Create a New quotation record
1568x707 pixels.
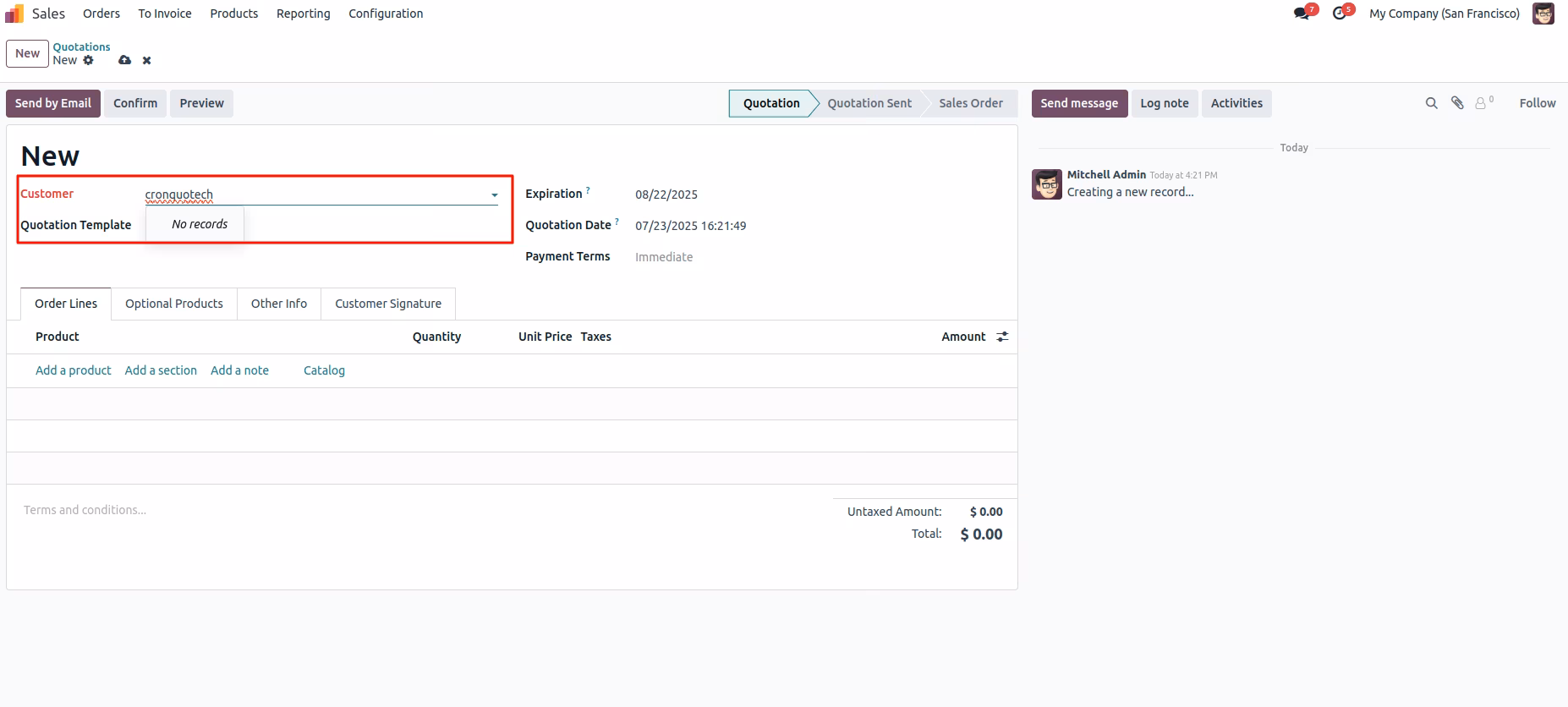click(x=27, y=53)
